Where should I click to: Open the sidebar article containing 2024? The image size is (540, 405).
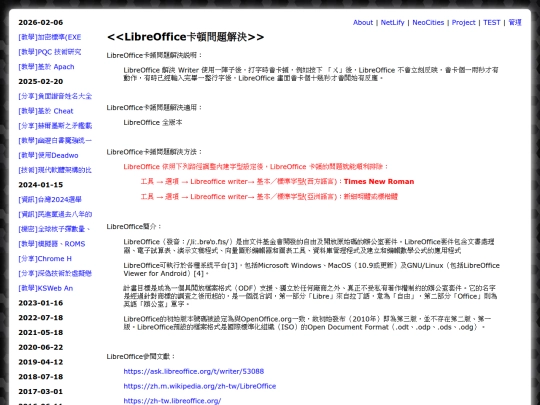[50, 200]
